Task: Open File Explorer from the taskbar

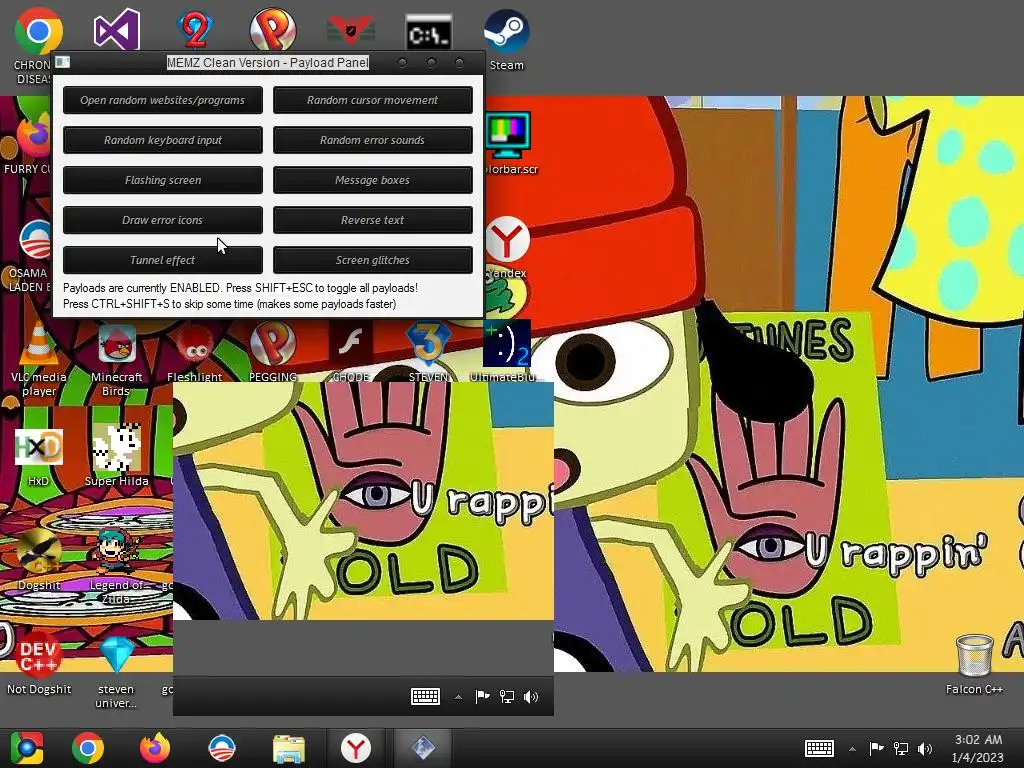Action: coord(289,749)
